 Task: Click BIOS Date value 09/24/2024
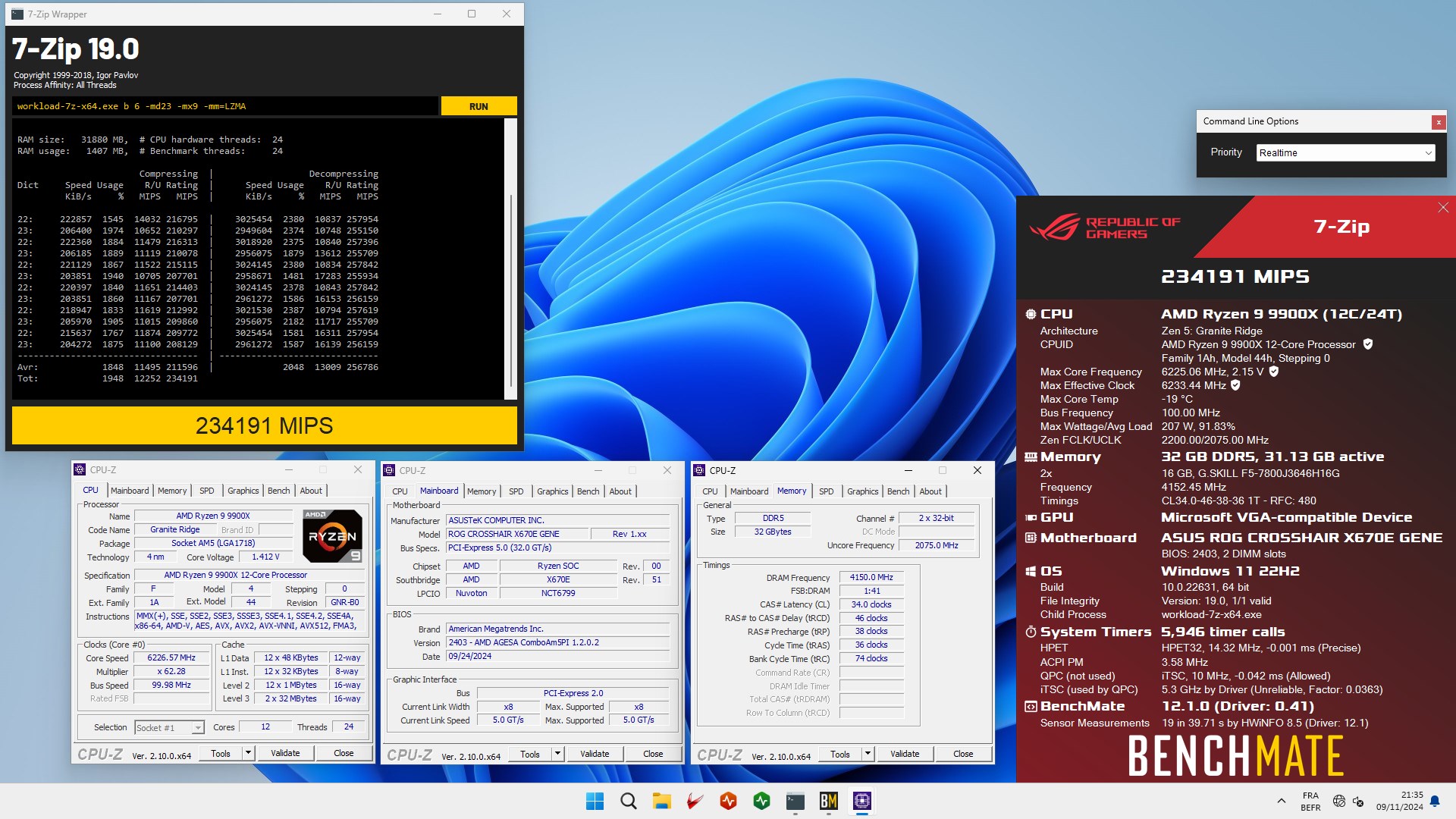(557, 656)
